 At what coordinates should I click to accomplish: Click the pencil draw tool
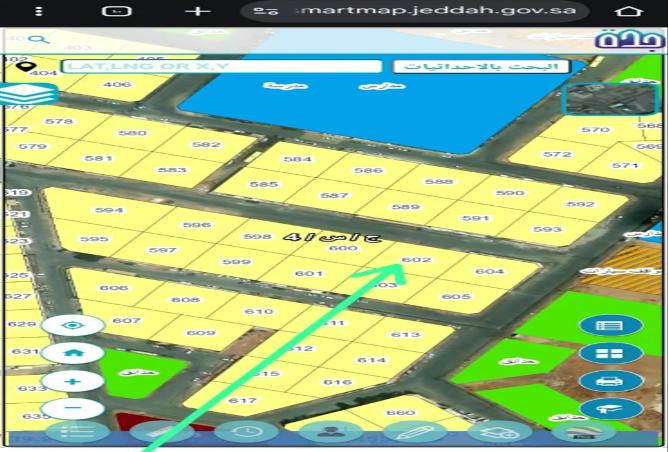tap(414, 433)
